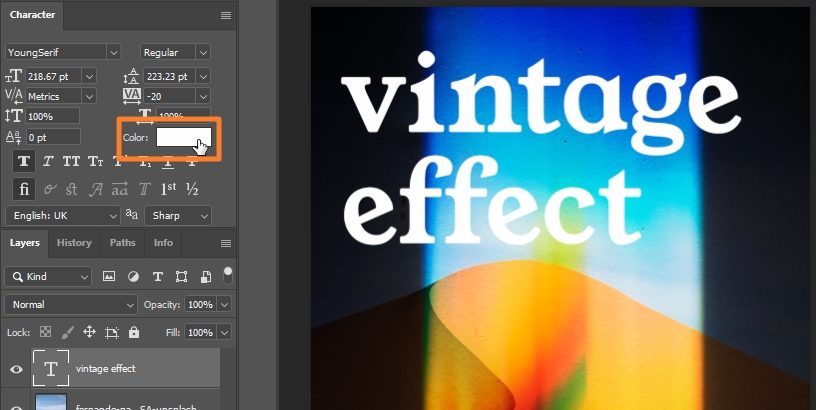This screenshot has width=816, height=410.
Task: Switch to the Info tab
Action: (x=163, y=242)
